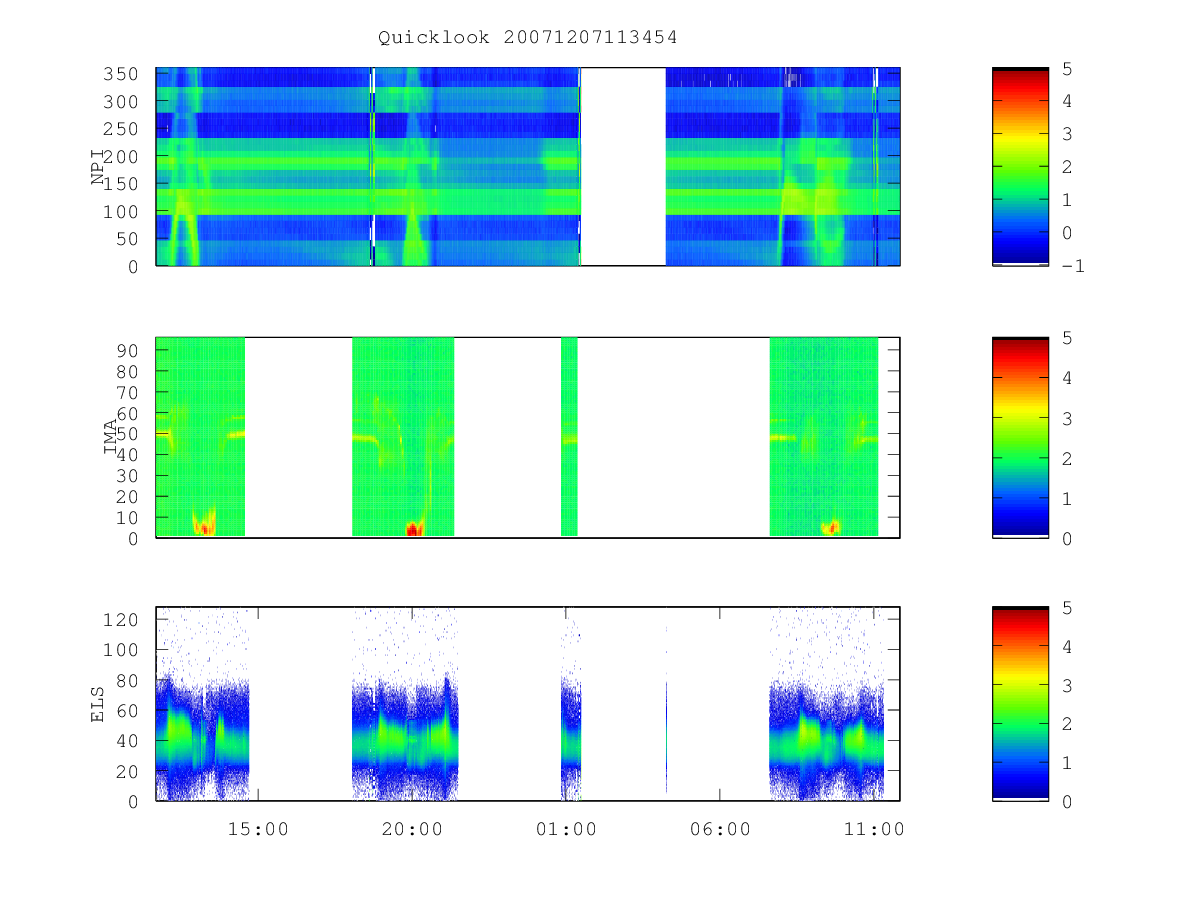Pick the color bar beside the IMA panel
The width and height of the screenshot is (1200, 900).
tap(1020, 438)
